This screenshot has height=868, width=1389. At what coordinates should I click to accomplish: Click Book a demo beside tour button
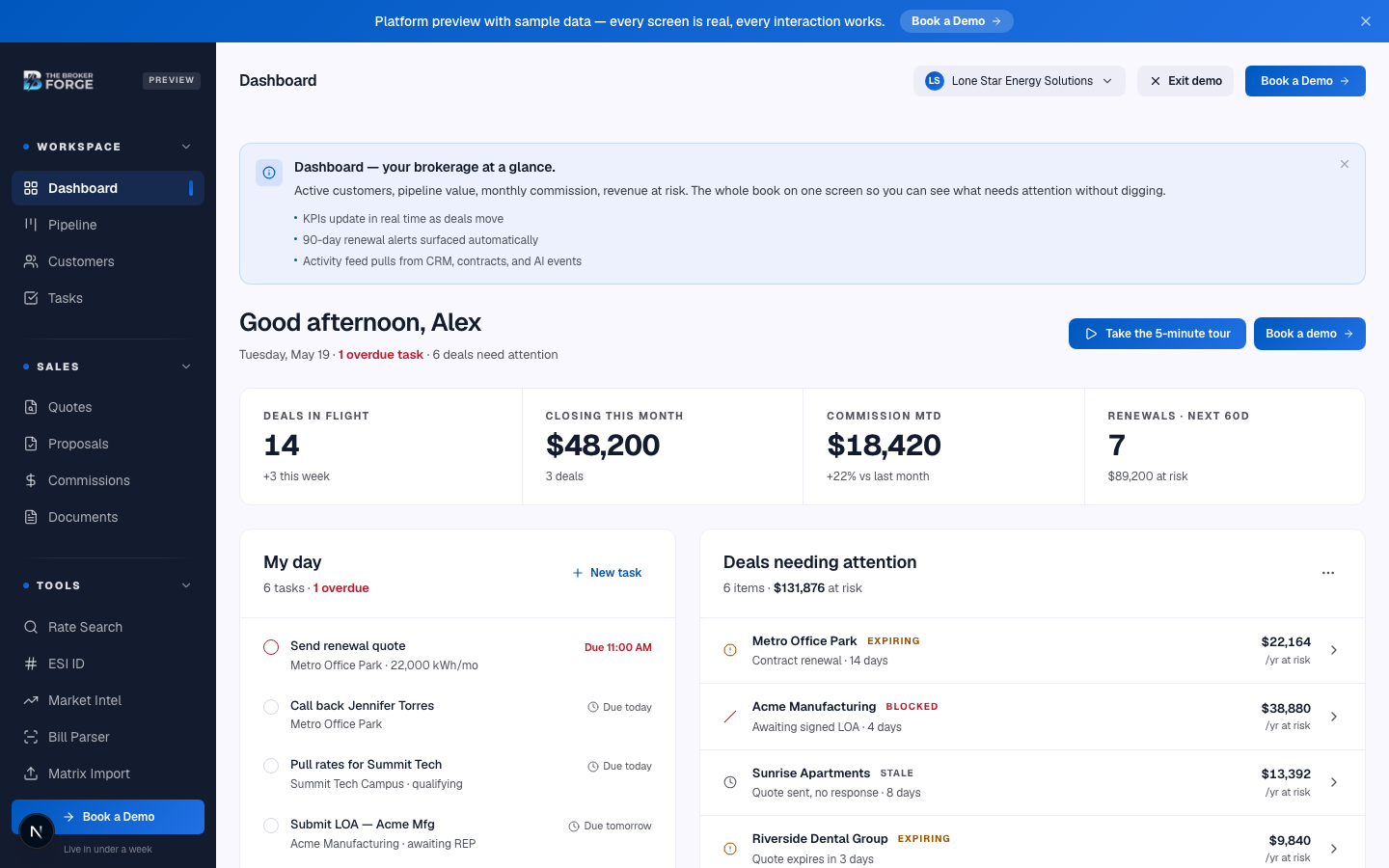[x=1310, y=334]
